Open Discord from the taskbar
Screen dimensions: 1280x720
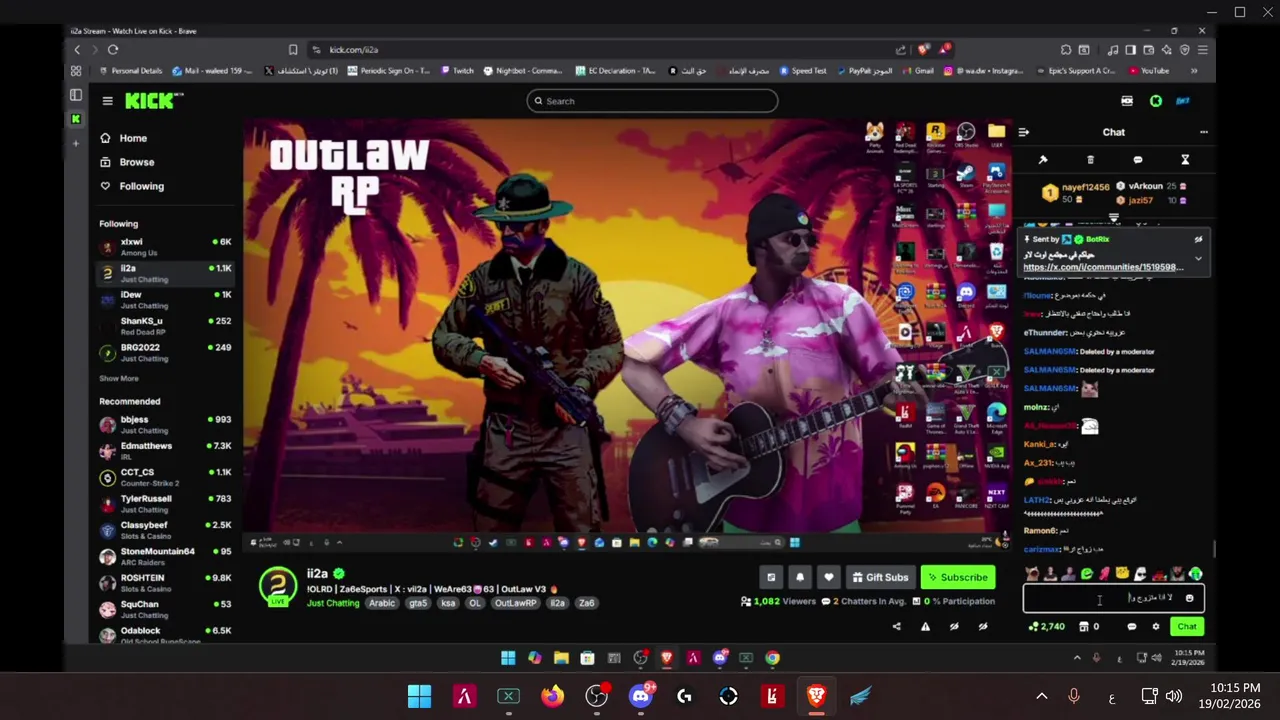[x=641, y=696]
